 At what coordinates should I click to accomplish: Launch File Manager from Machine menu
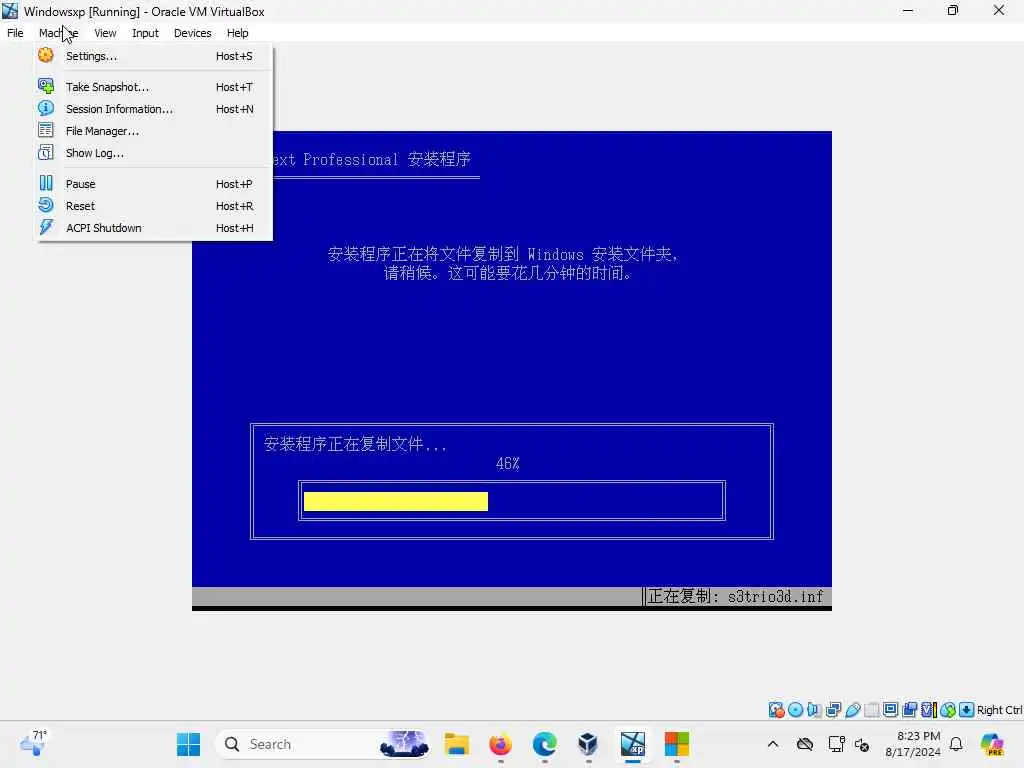154,131
